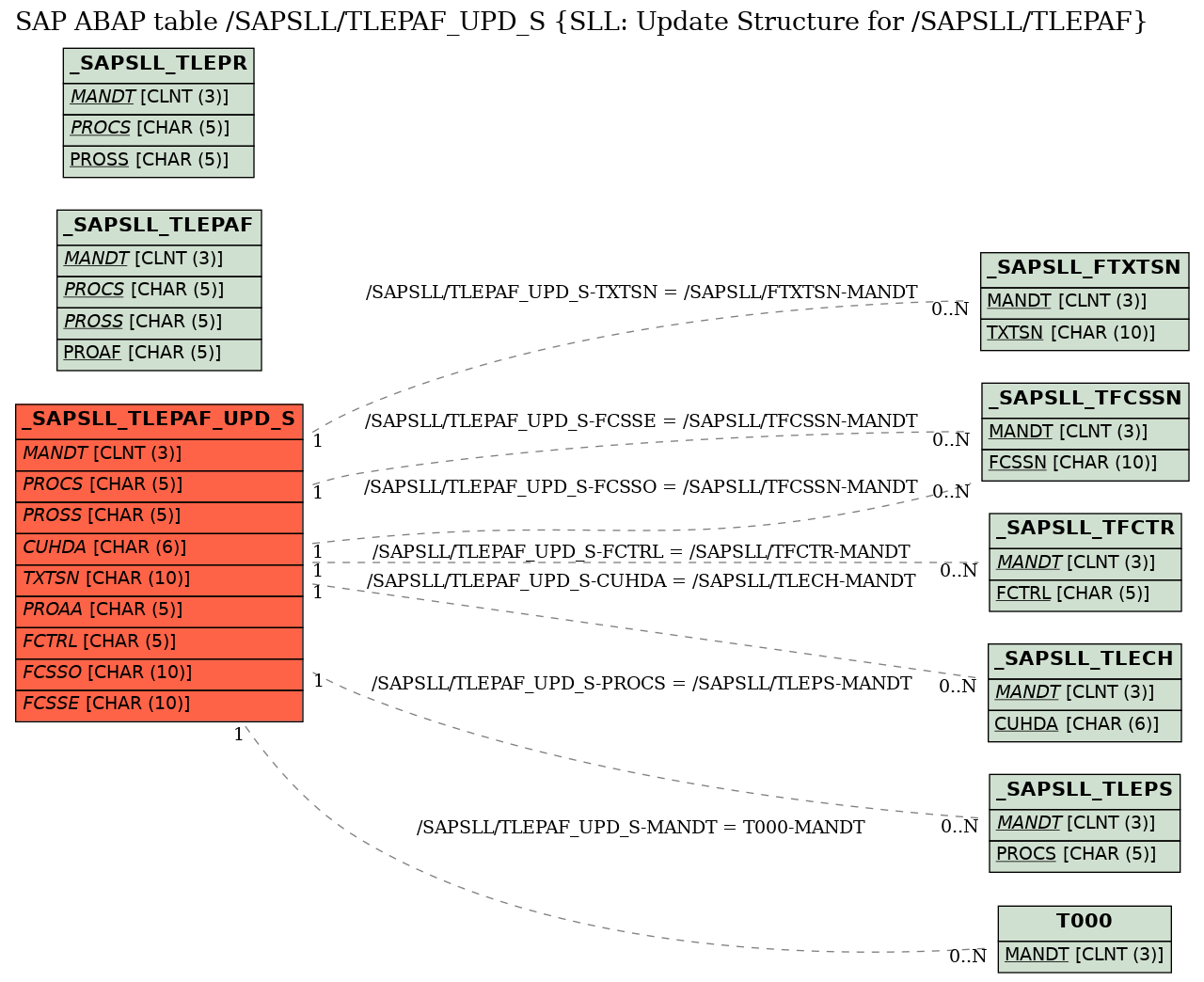This screenshot has height=982, width=1204.
Task: Select FCSSO [CHAR (10)] row
Action: [x=159, y=673]
